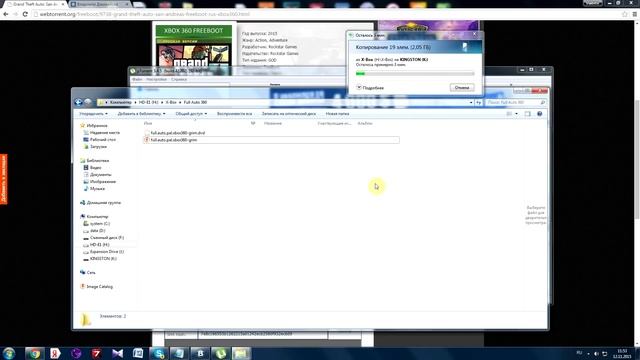Open the view options dropdown arrow
Image resolution: width=640 pixels, height=360 pixels.
(x=516, y=114)
